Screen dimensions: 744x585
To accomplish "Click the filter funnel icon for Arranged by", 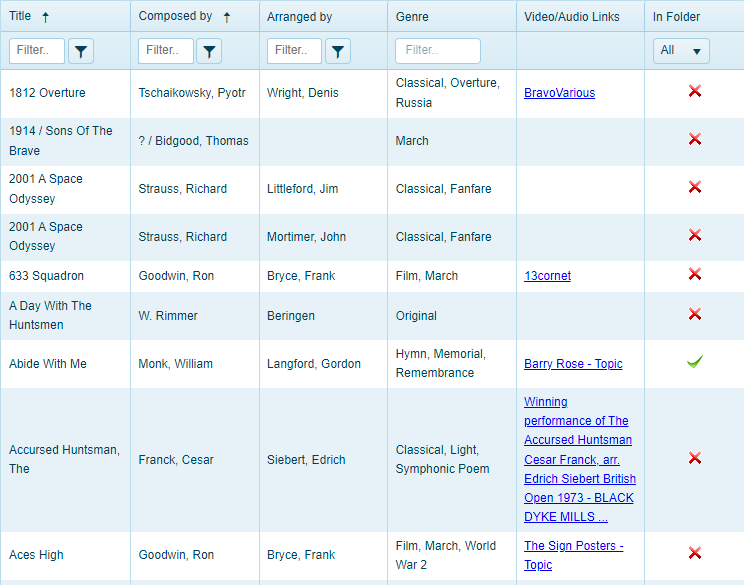I will pos(338,51).
